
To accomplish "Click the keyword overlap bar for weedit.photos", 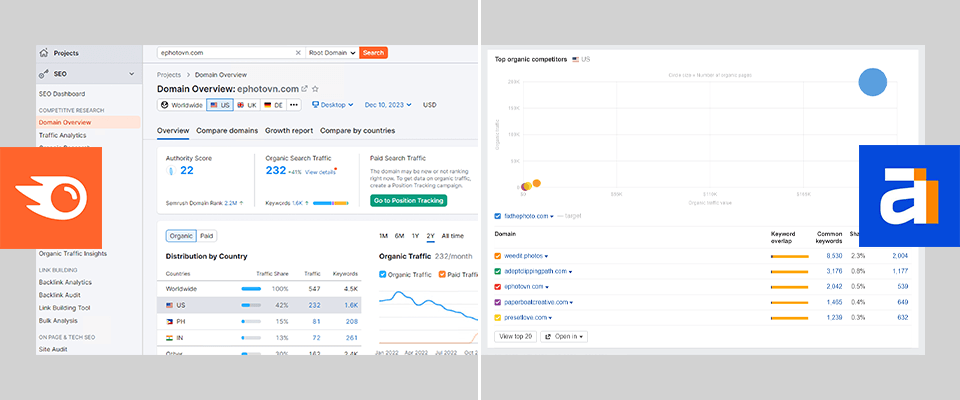I will pos(790,256).
